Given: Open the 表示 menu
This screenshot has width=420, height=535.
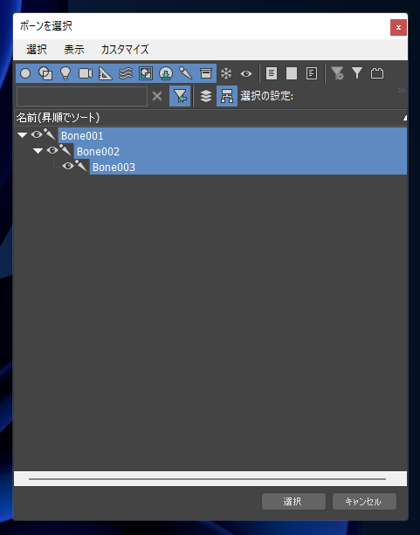Looking at the screenshot, I should pyautogui.click(x=74, y=49).
